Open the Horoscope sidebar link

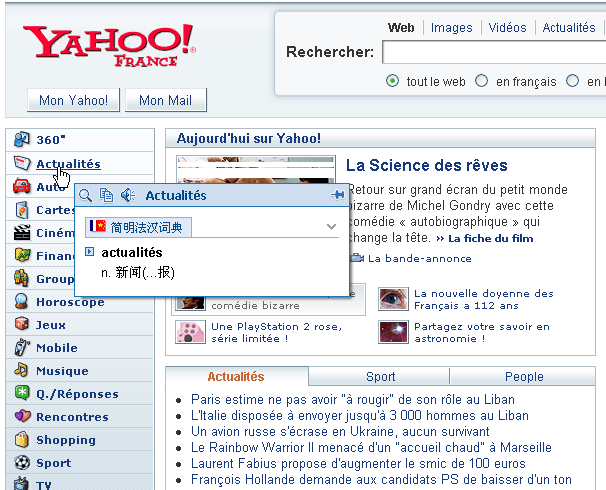pos(70,302)
